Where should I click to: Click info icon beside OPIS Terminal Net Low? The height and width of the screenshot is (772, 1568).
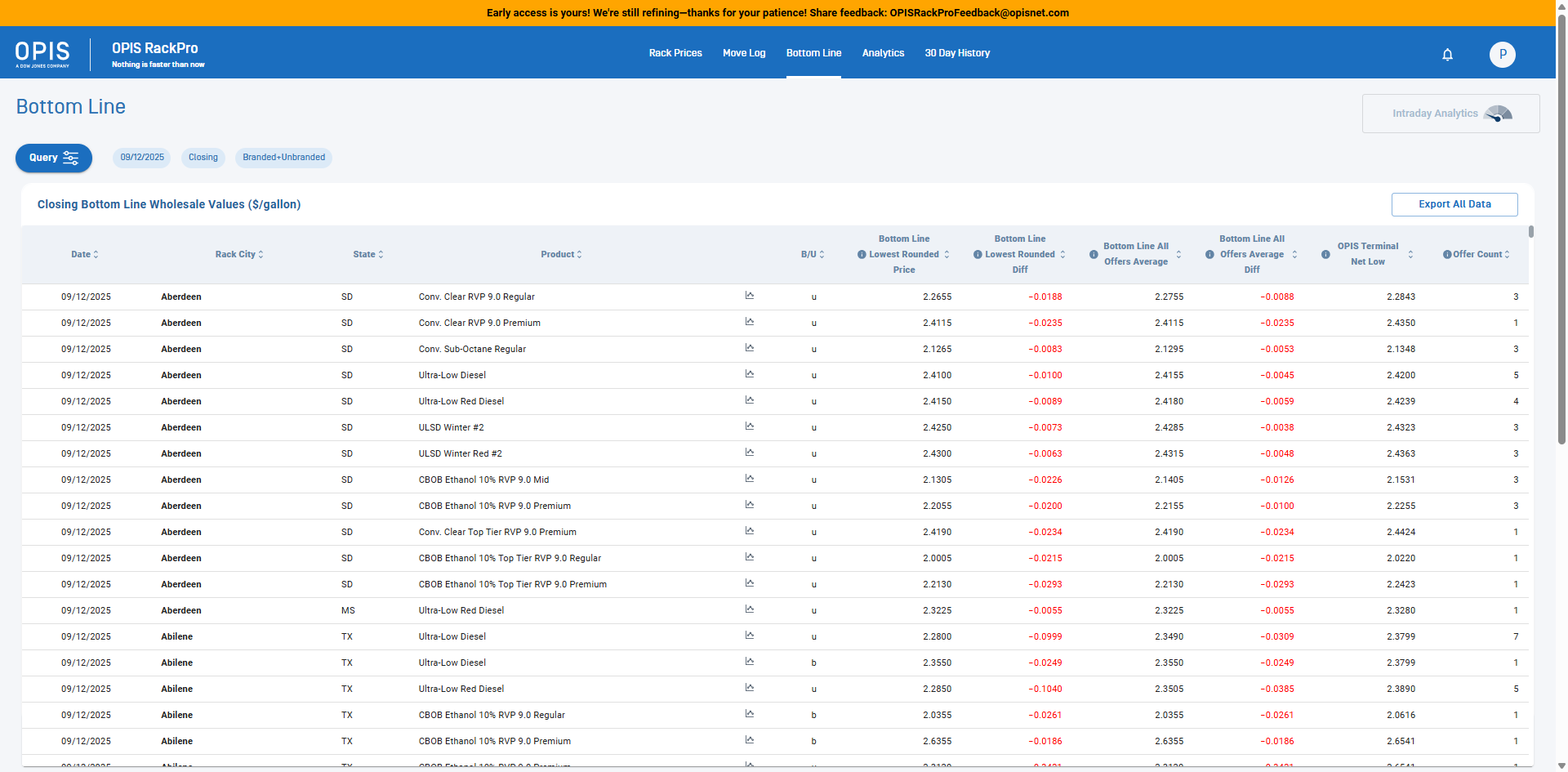click(x=1325, y=255)
